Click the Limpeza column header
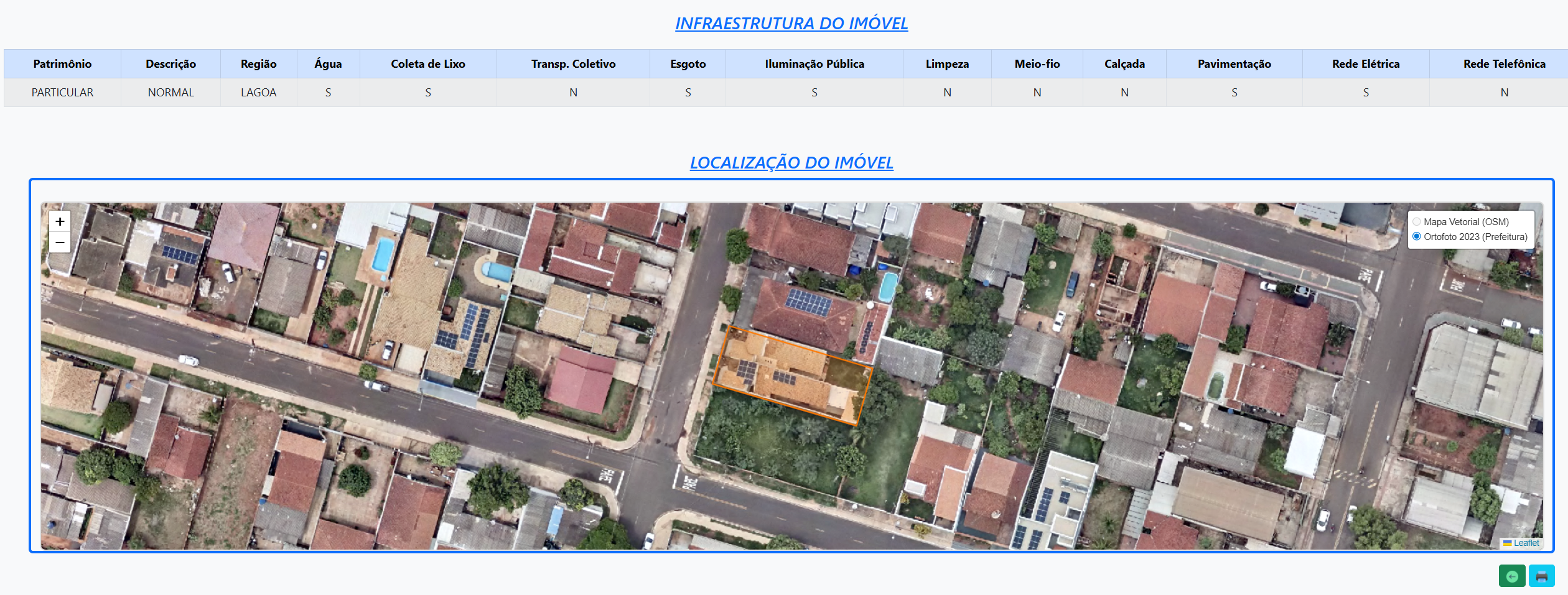This screenshot has width=1568, height=595. click(947, 64)
